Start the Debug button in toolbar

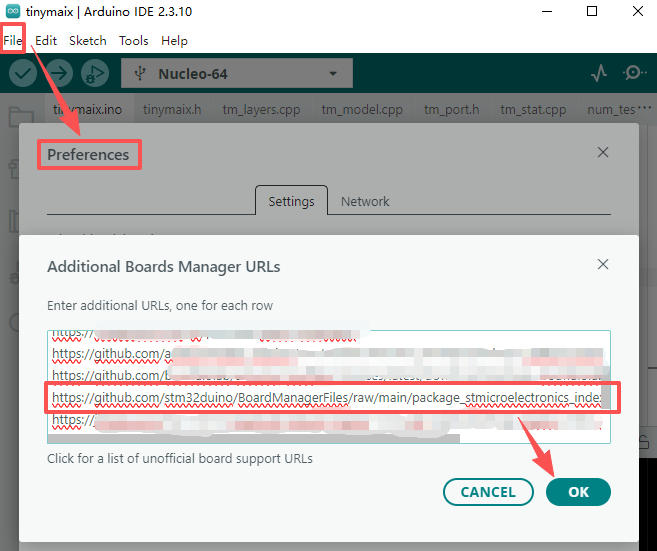point(95,73)
